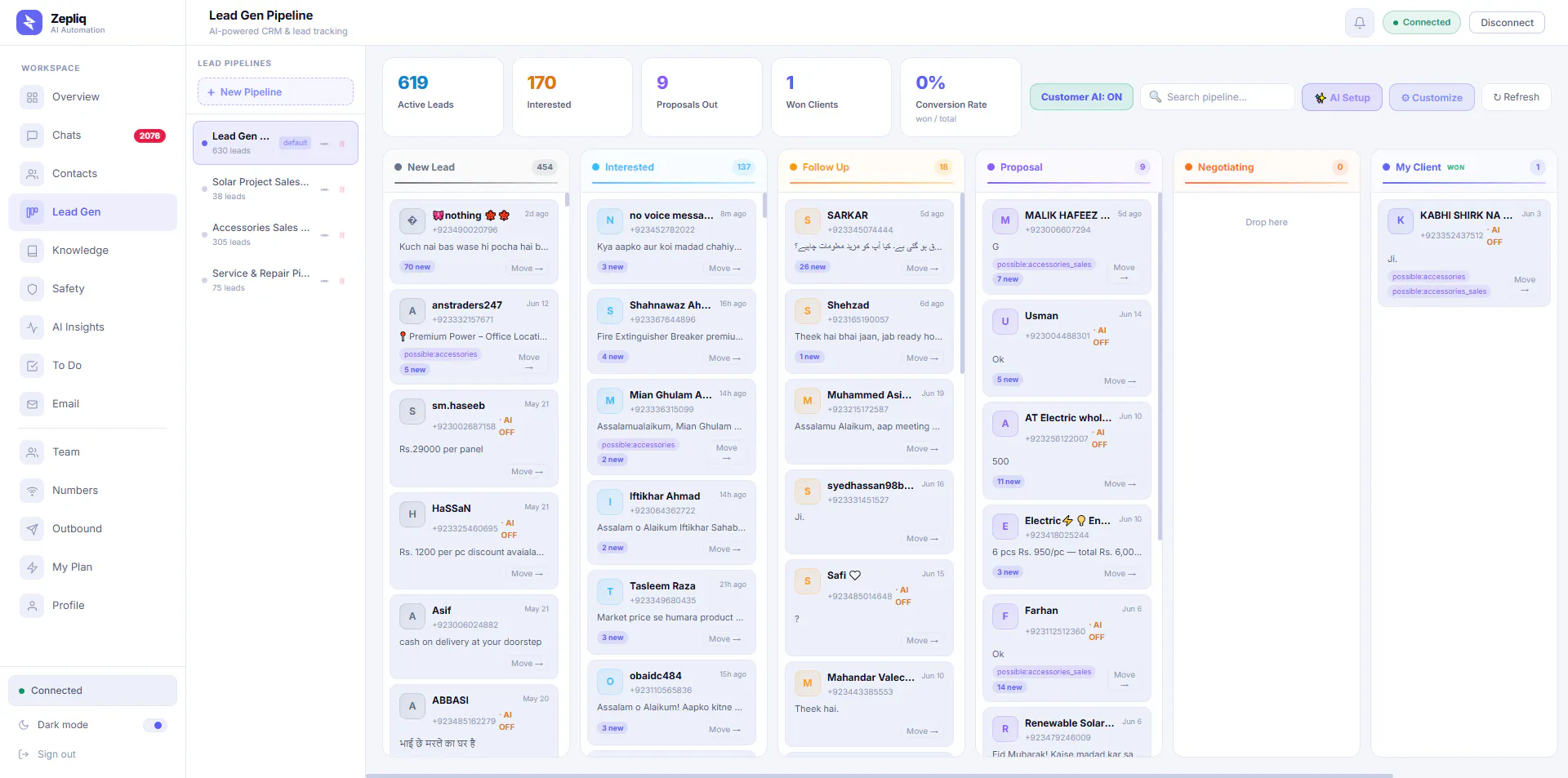This screenshot has height=778, width=1568.
Task: Click the Zepliq logo icon
Action: (29, 23)
